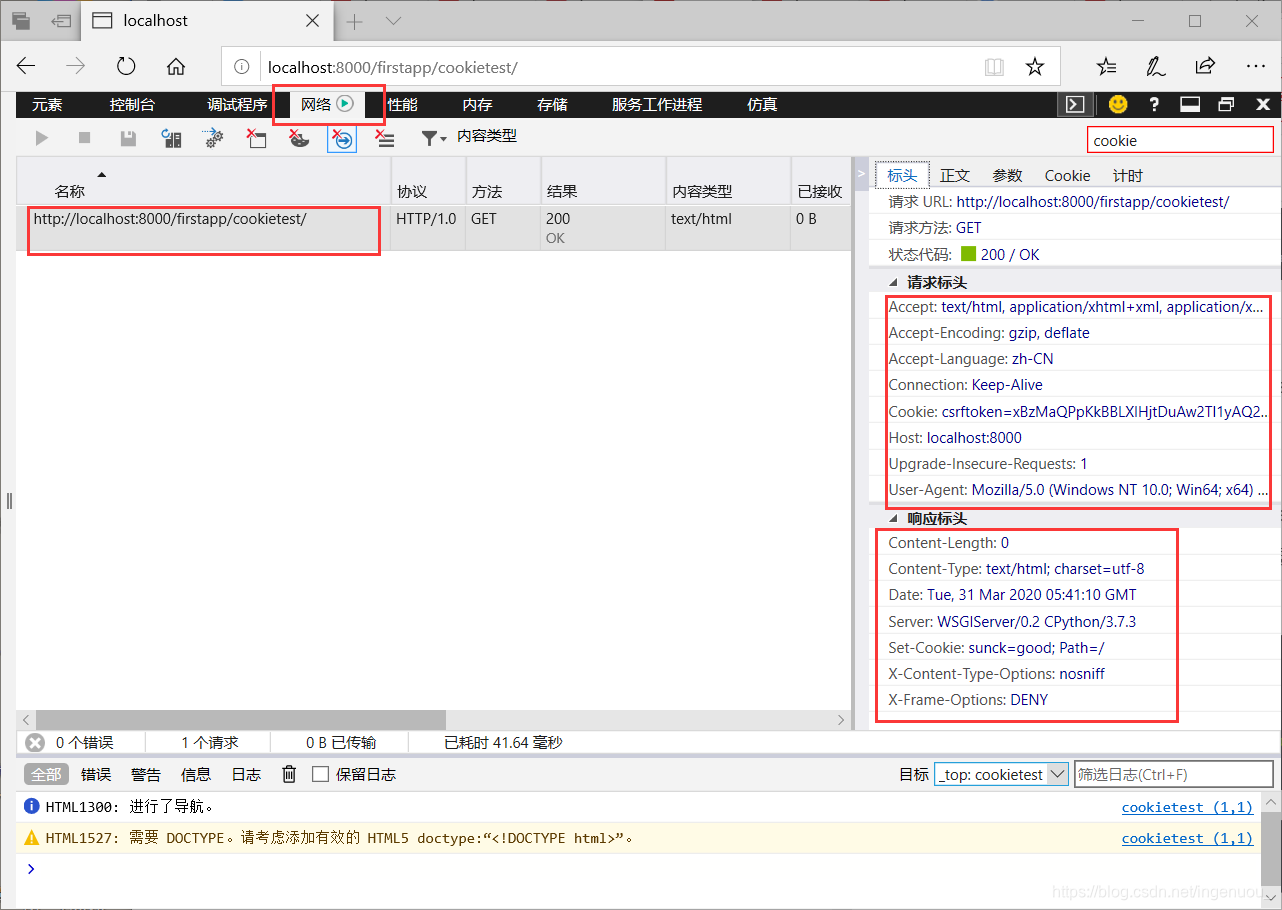The height and width of the screenshot is (910, 1282).
Task: Undock DevTools into separate window
Action: tap(1226, 104)
